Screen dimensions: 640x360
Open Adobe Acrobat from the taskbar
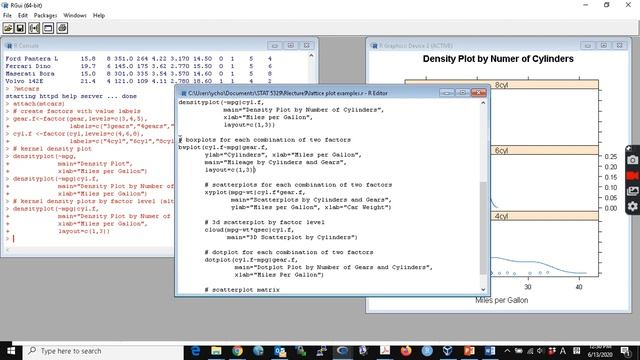[x=384, y=351]
